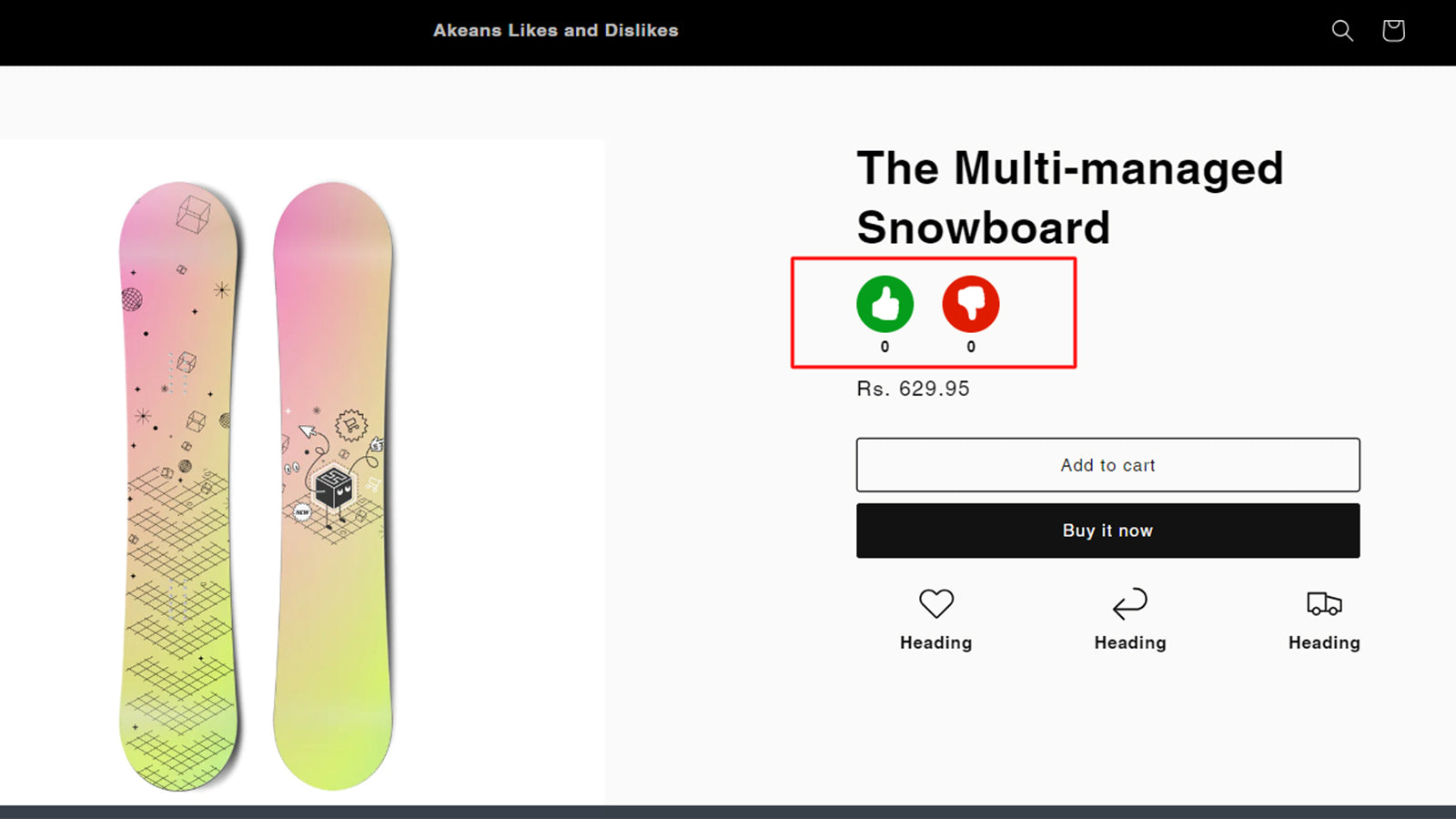Open the search icon in header
Image resolution: width=1456 pixels, height=819 pixels.
[1342, 31]
